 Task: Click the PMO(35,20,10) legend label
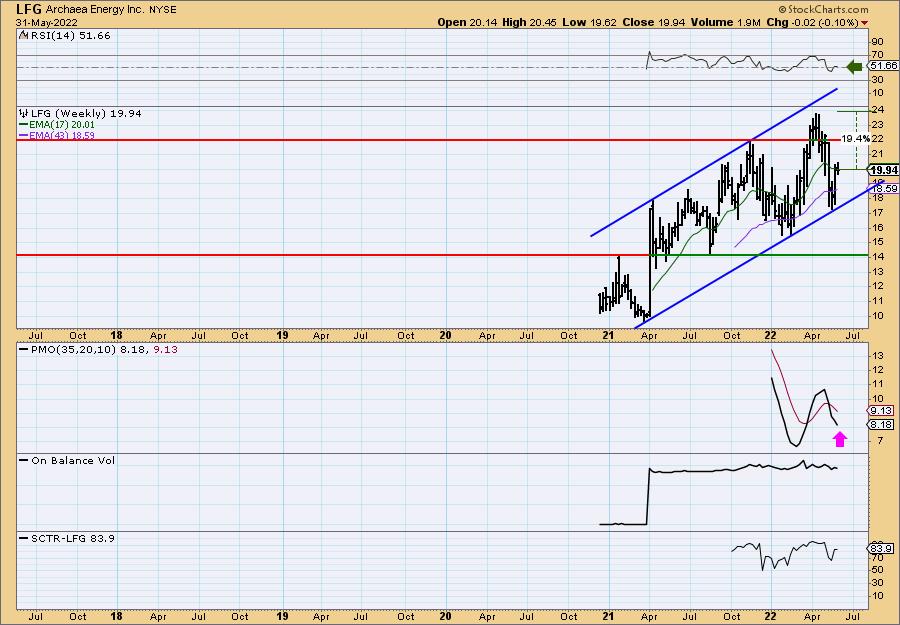coord(73,349)
